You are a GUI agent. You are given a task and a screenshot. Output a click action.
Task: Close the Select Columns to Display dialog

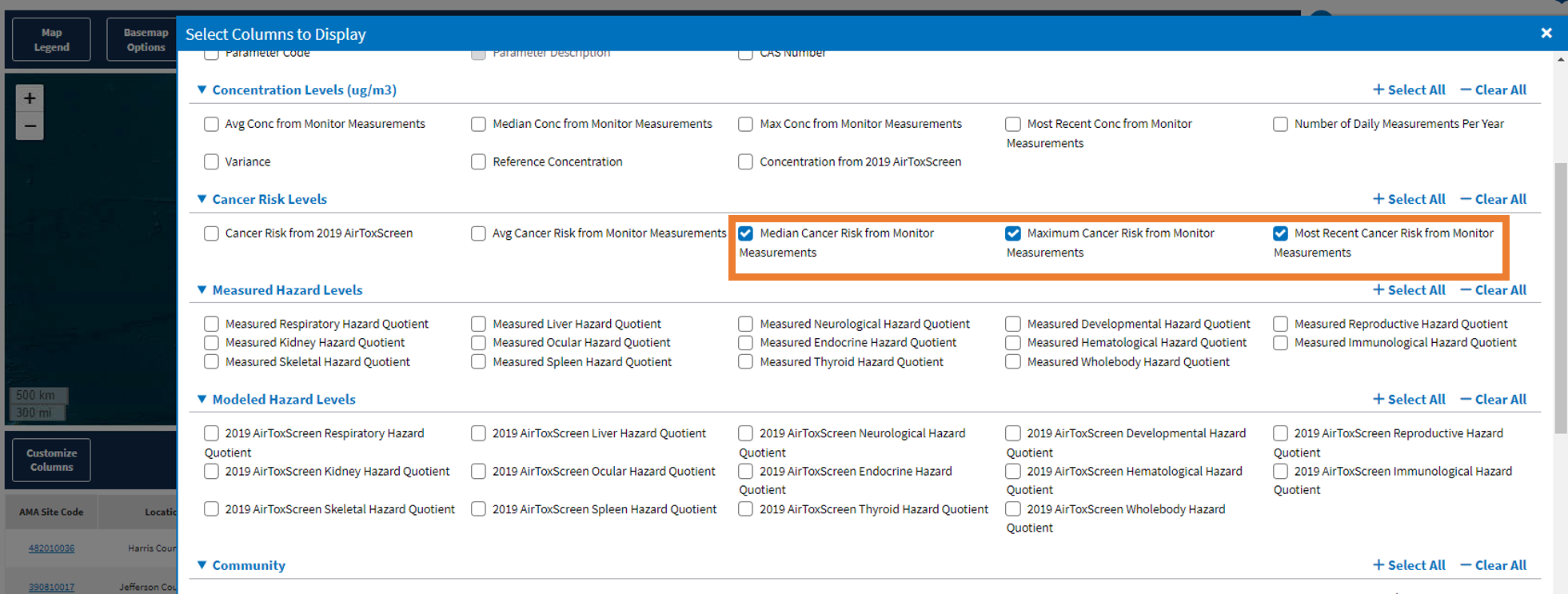(x=1546, y=33)
